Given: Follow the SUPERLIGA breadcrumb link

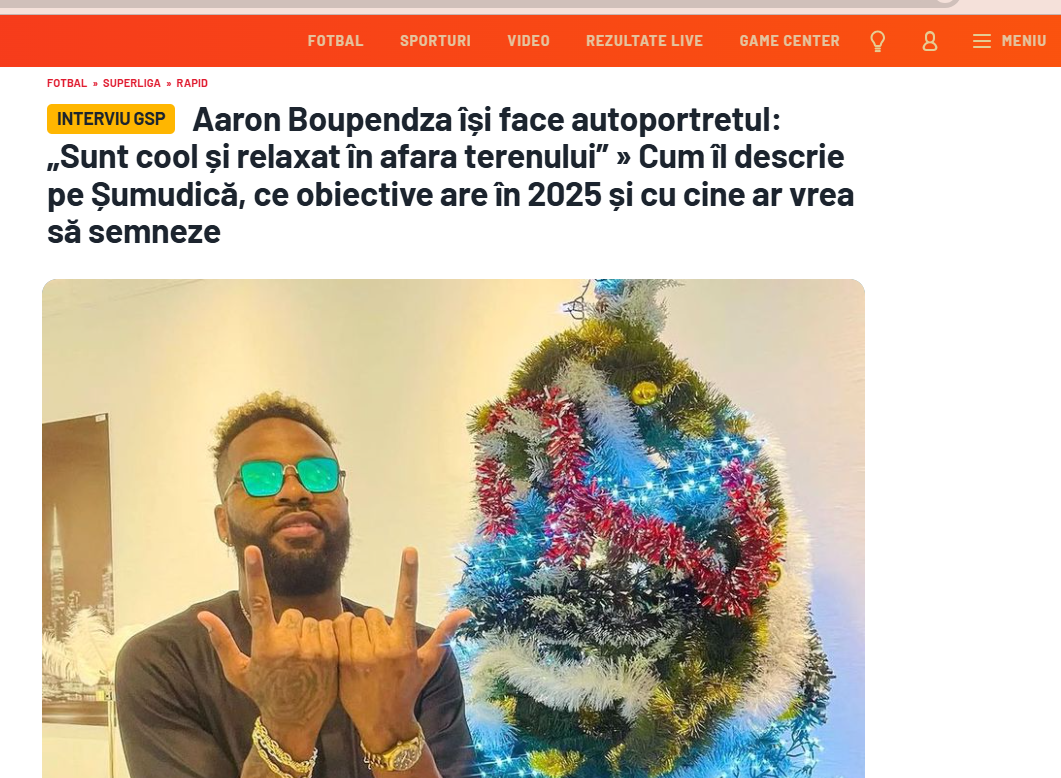Looking at the screenshot, I should 132,83.
